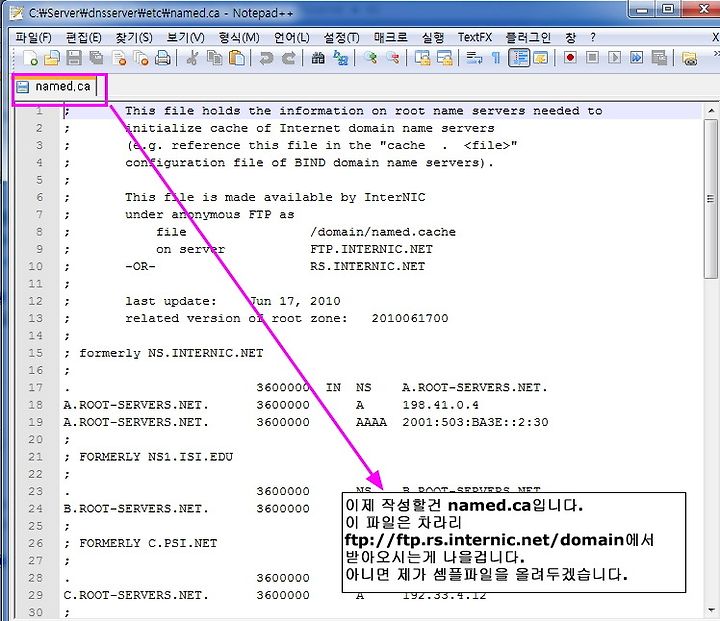Click save recorded macro icon
The image size is (720, 621).
(659, 58)
